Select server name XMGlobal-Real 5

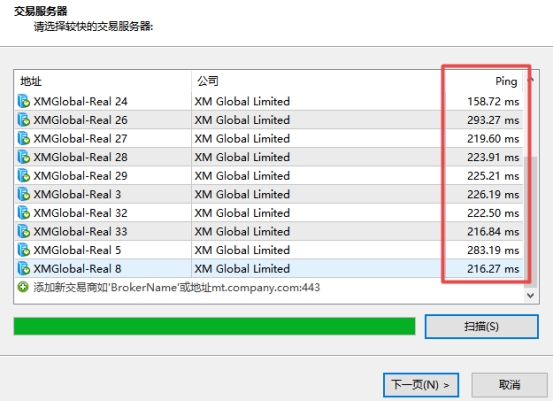coord(77,250)
